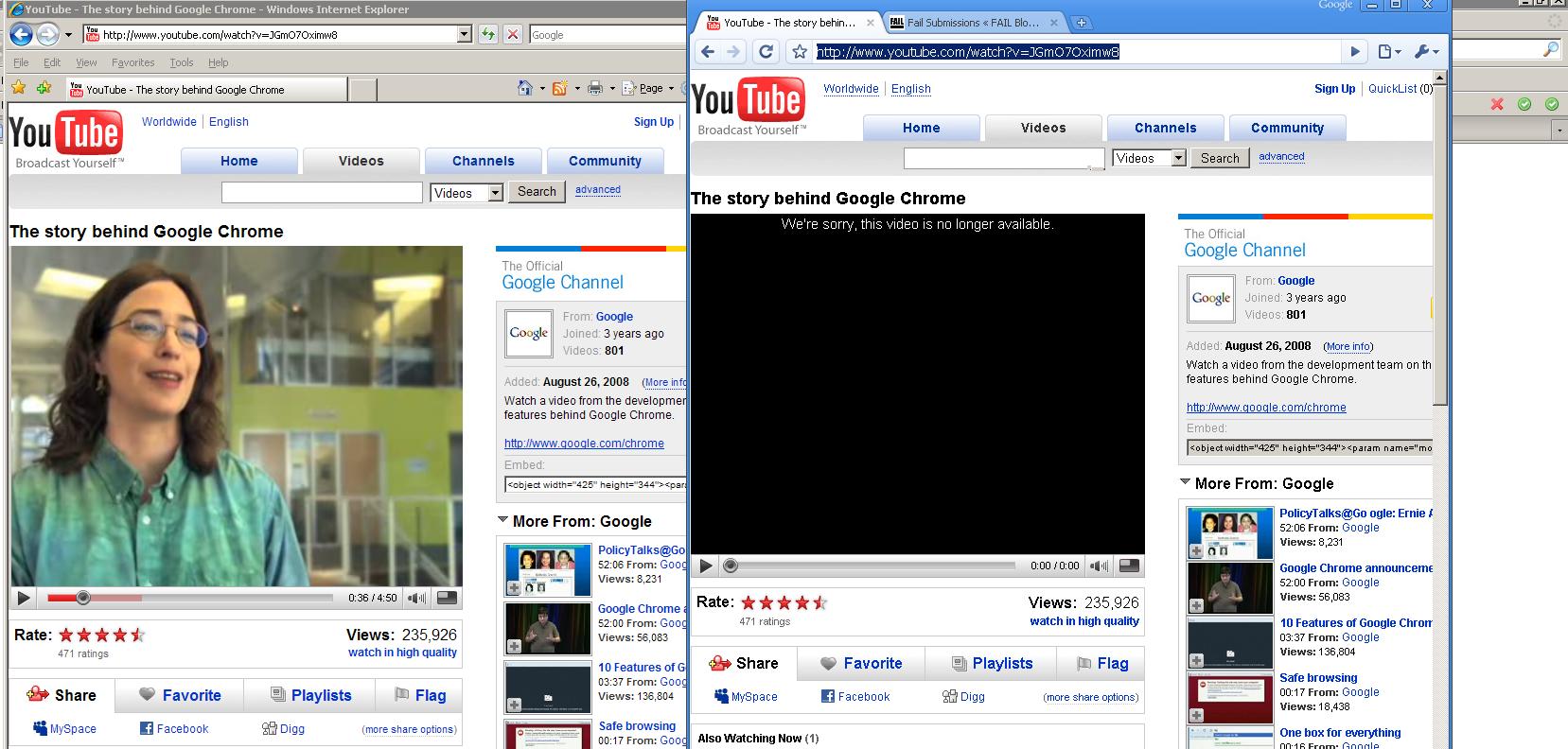The width and height of the screenshot is (1568, 749).
Task: Open recent pages dropdown beside IE's Forward button
Action: click(x=68, y=36)
